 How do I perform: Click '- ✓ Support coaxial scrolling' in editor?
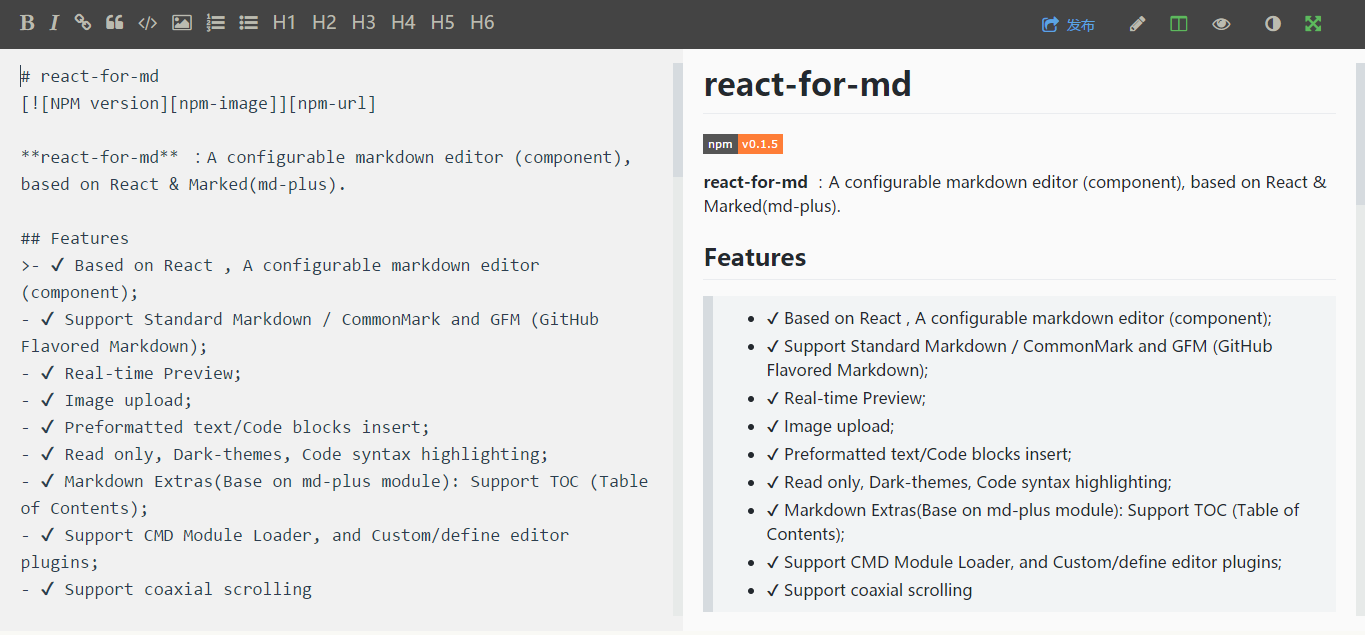[x=166, y=589]
